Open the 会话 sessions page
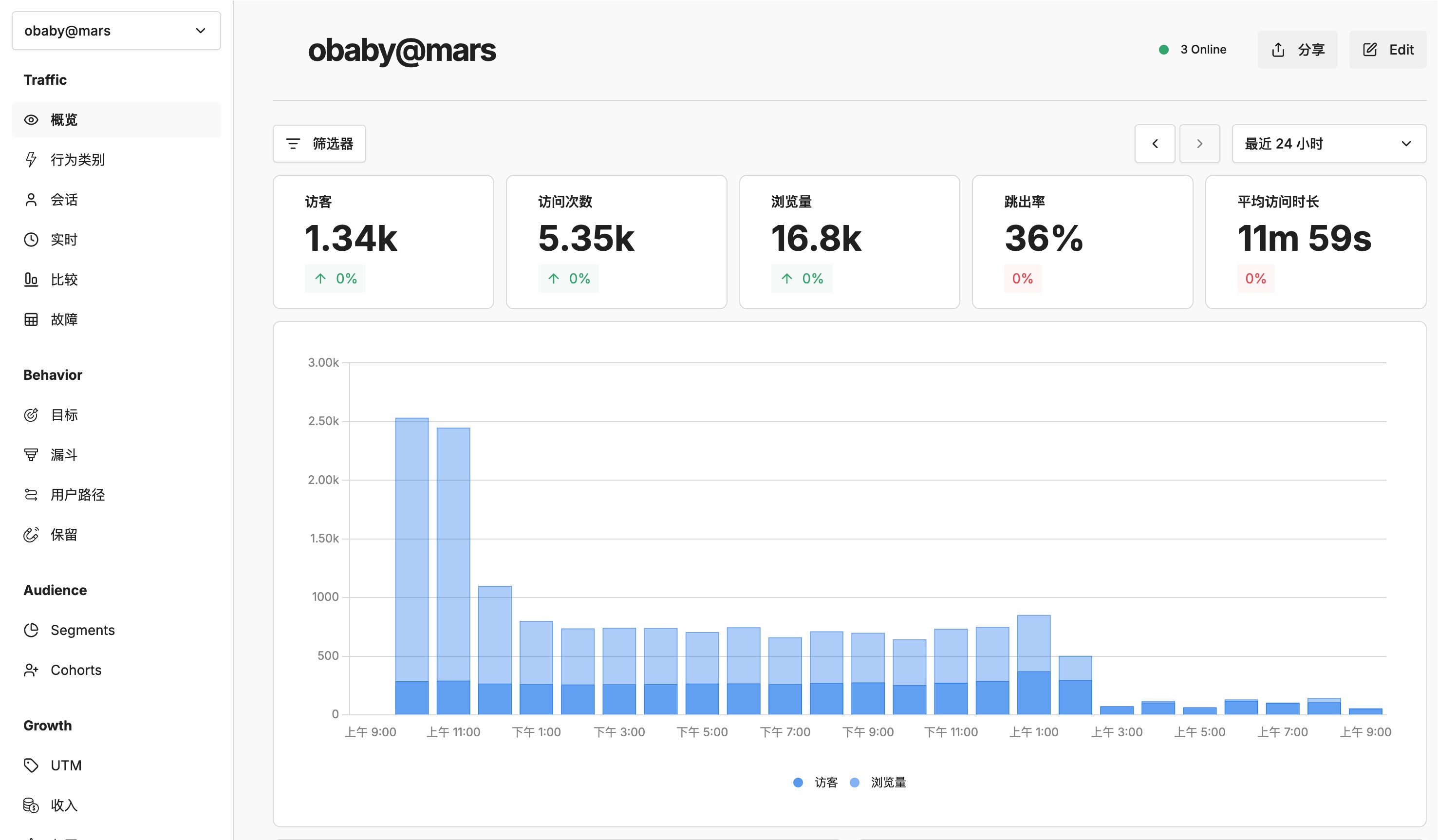1438x840 pixels. 64,200
